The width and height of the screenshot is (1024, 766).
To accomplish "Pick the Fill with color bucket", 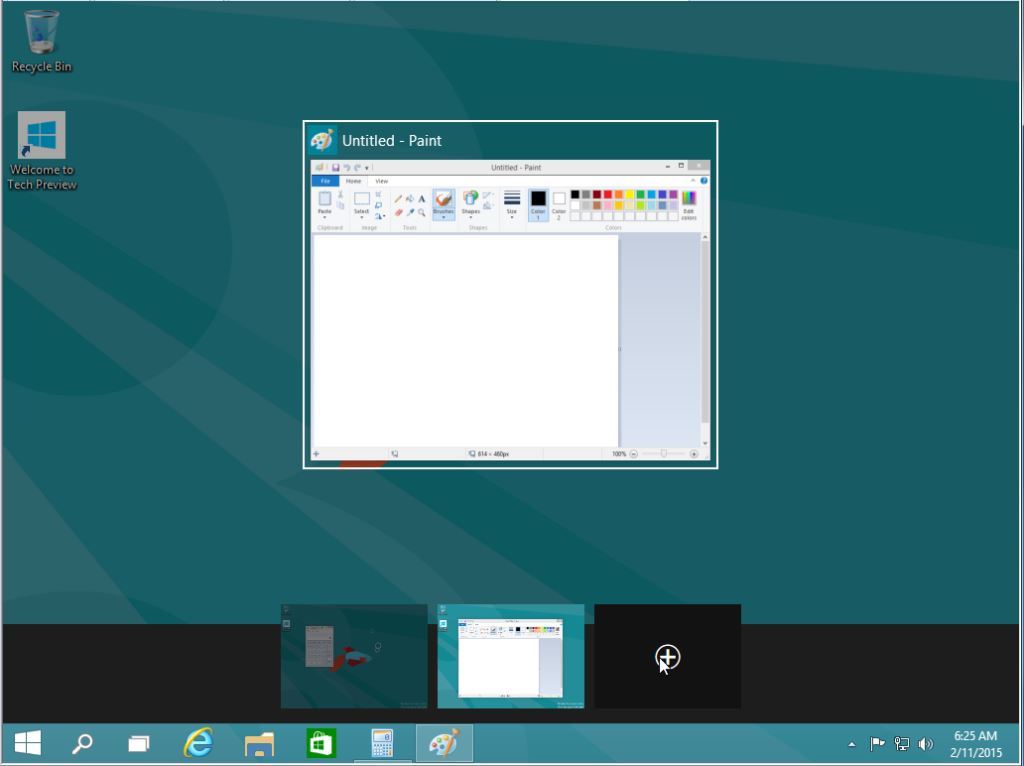I will pyautogui.click(x=409, y=199).
